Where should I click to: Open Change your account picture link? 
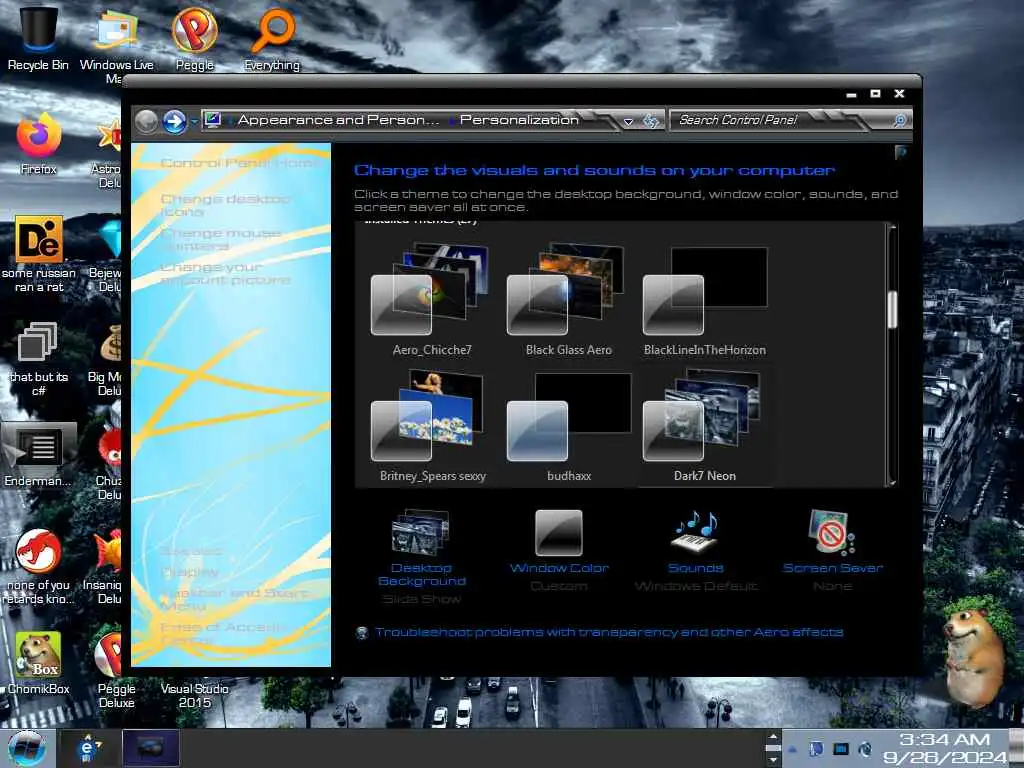225,274
